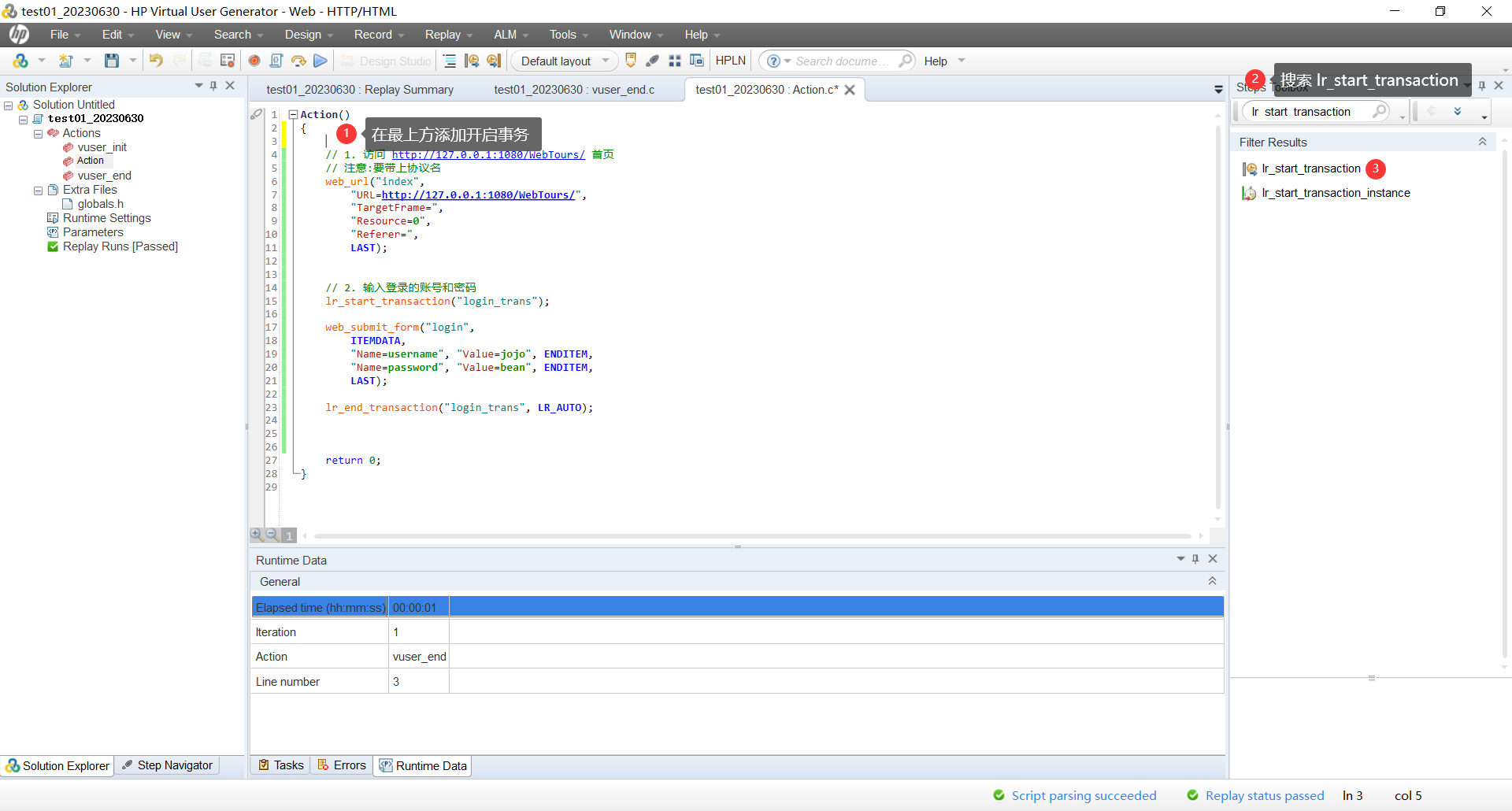Open the editor tabs list dropdown
Viewport: 1512px width, 811px height.
tap(1218, 90)
